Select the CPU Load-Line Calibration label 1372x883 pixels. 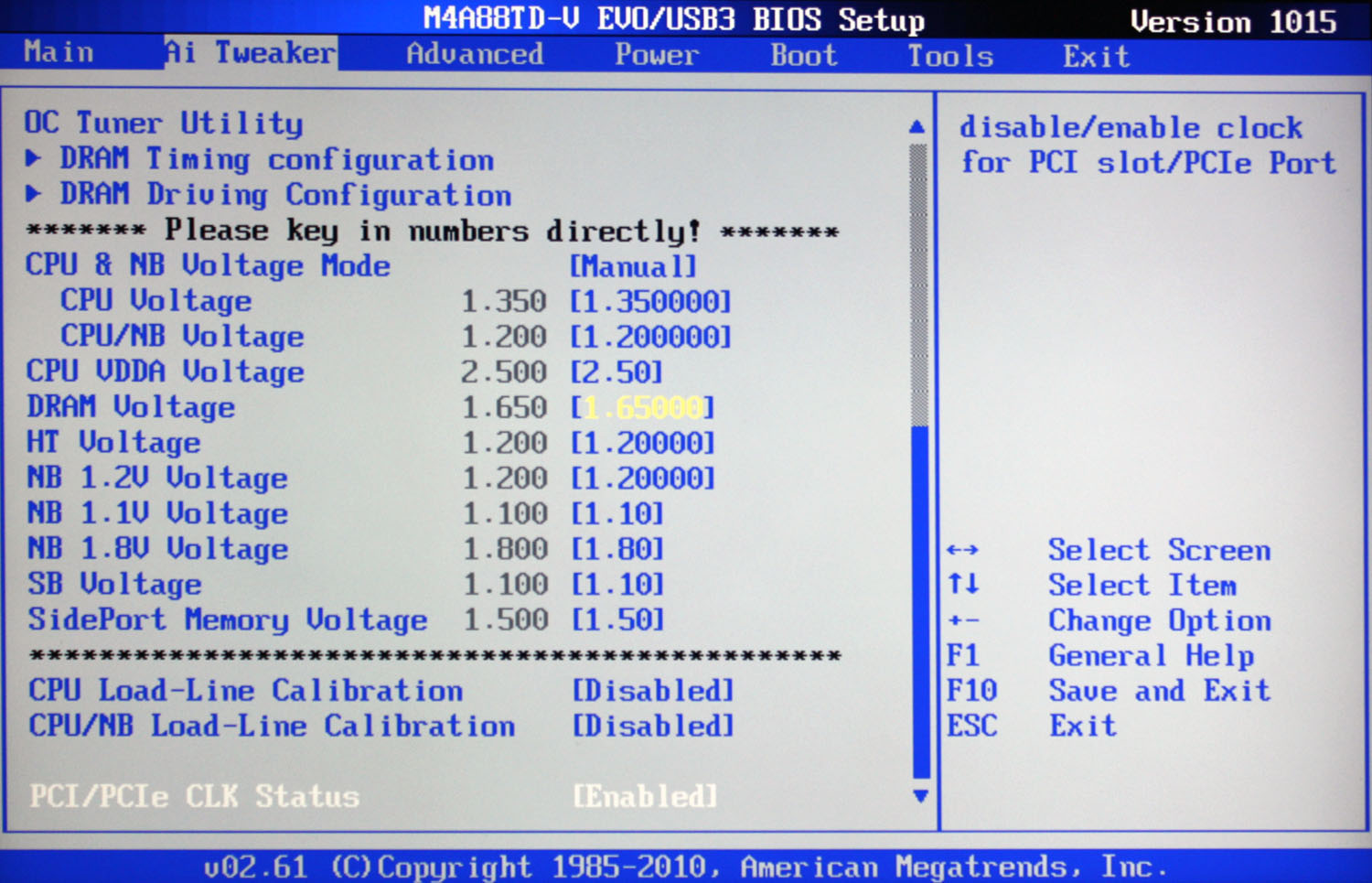point(245,691)
